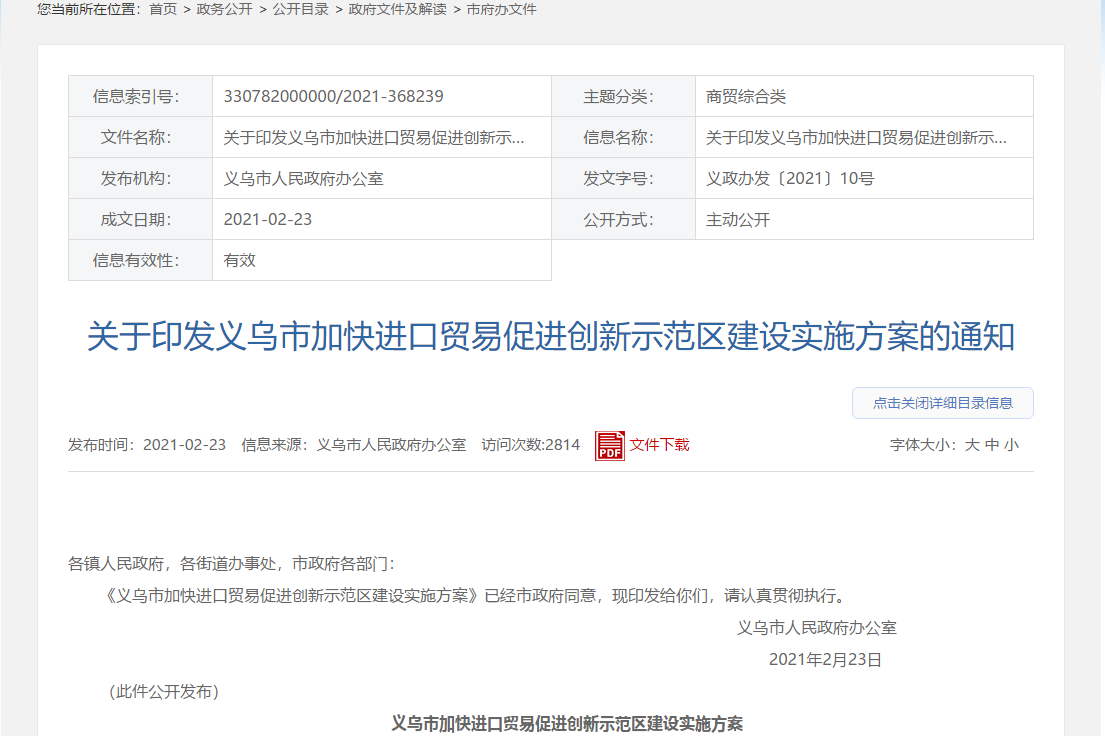This screenshot has height=738, width=1105.
Task: Set font size to 大
Action: (x=971, y=445)
